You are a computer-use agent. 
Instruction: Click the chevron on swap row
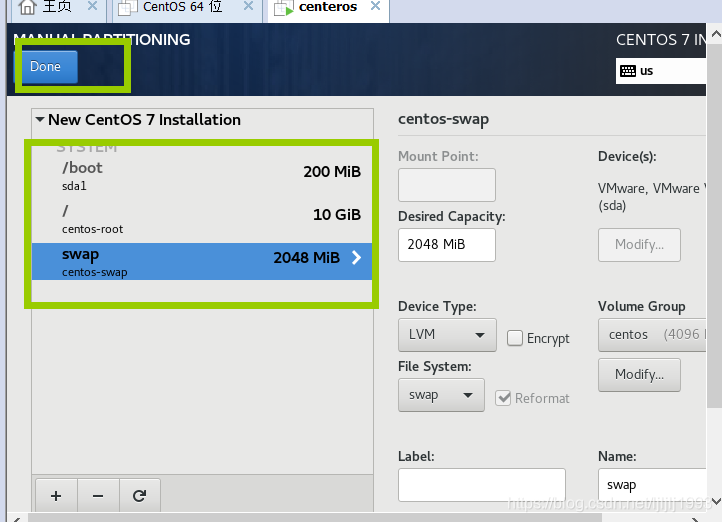(x=356, y=257)
